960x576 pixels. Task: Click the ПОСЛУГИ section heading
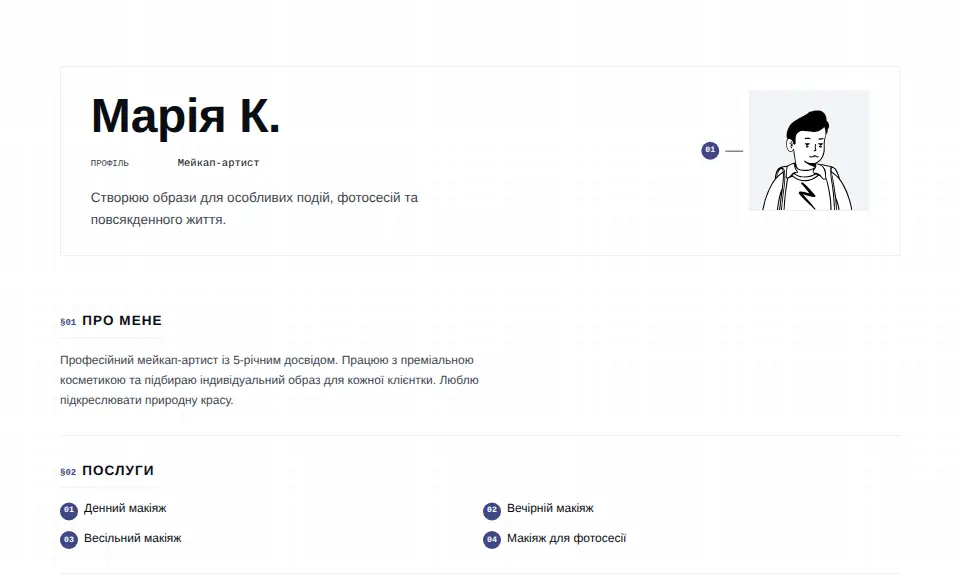(x=118, y=471)
